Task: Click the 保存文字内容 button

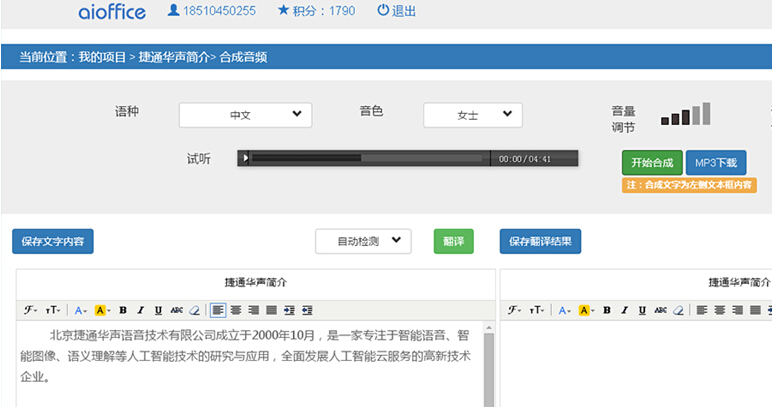Action: pyautogui.click(x=53, y=241)
